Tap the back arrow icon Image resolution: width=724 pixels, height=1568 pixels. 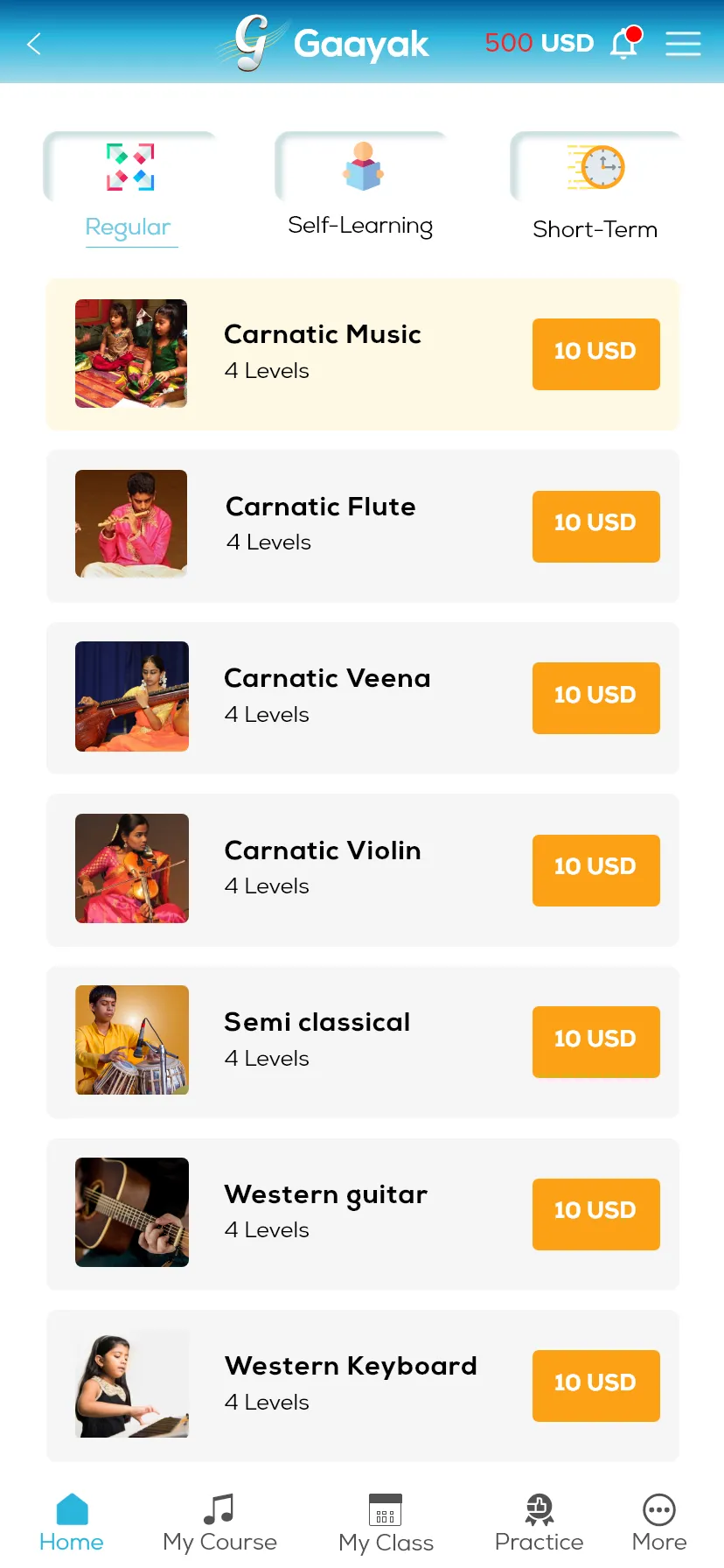tap(34, 44)
